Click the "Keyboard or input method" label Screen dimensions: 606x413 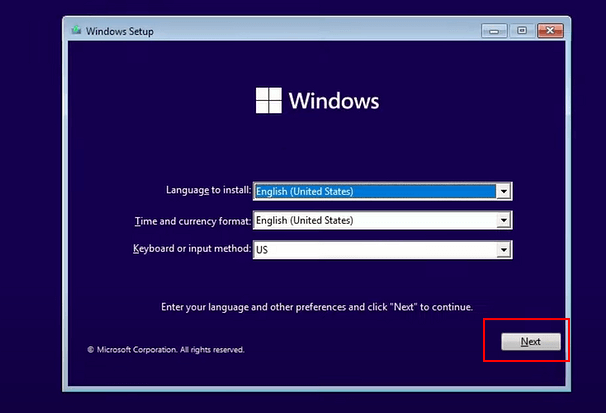[191, 248]
